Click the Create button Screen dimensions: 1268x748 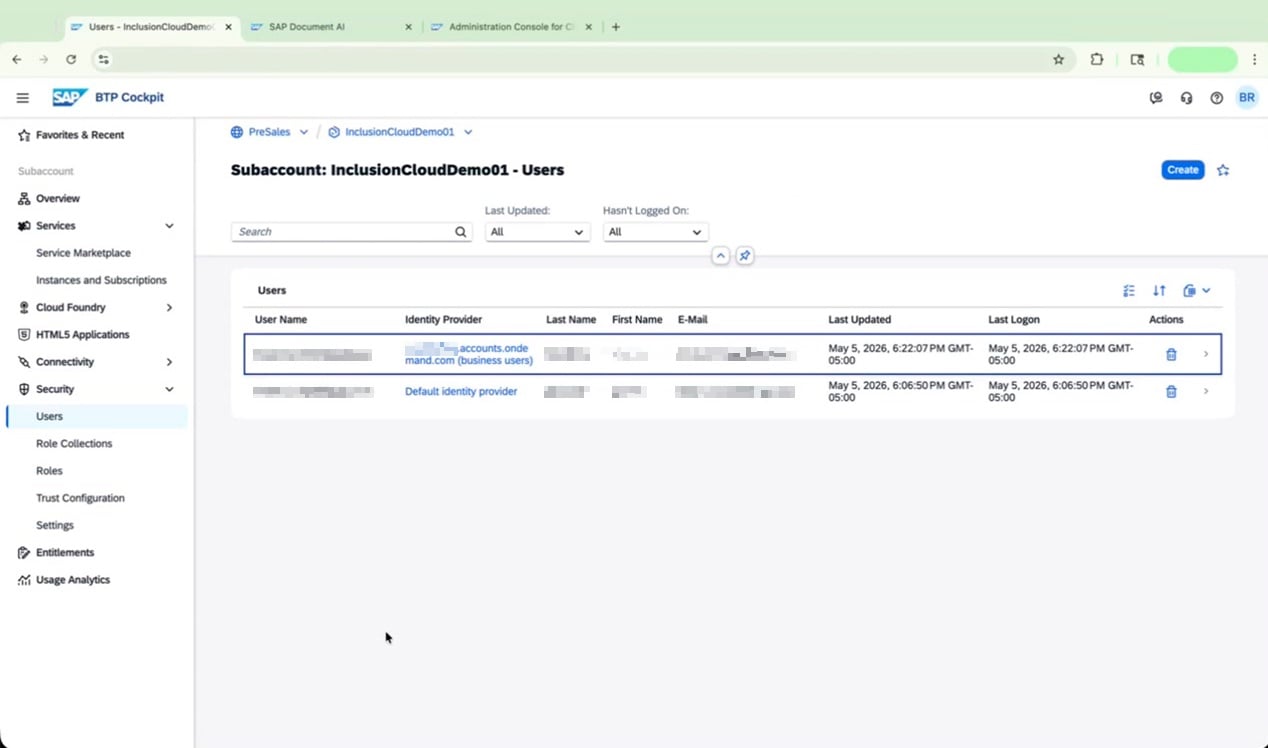coord(1182,170)
